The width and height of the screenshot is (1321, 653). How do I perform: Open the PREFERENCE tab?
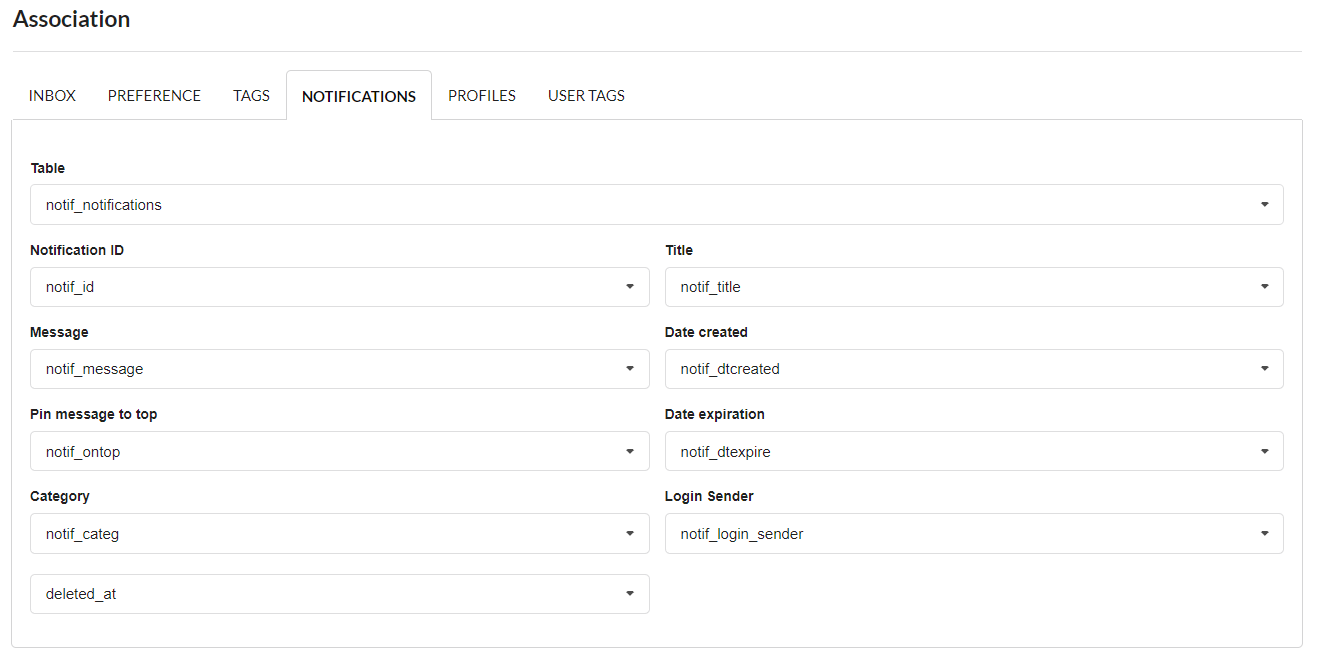coord(154,96)
